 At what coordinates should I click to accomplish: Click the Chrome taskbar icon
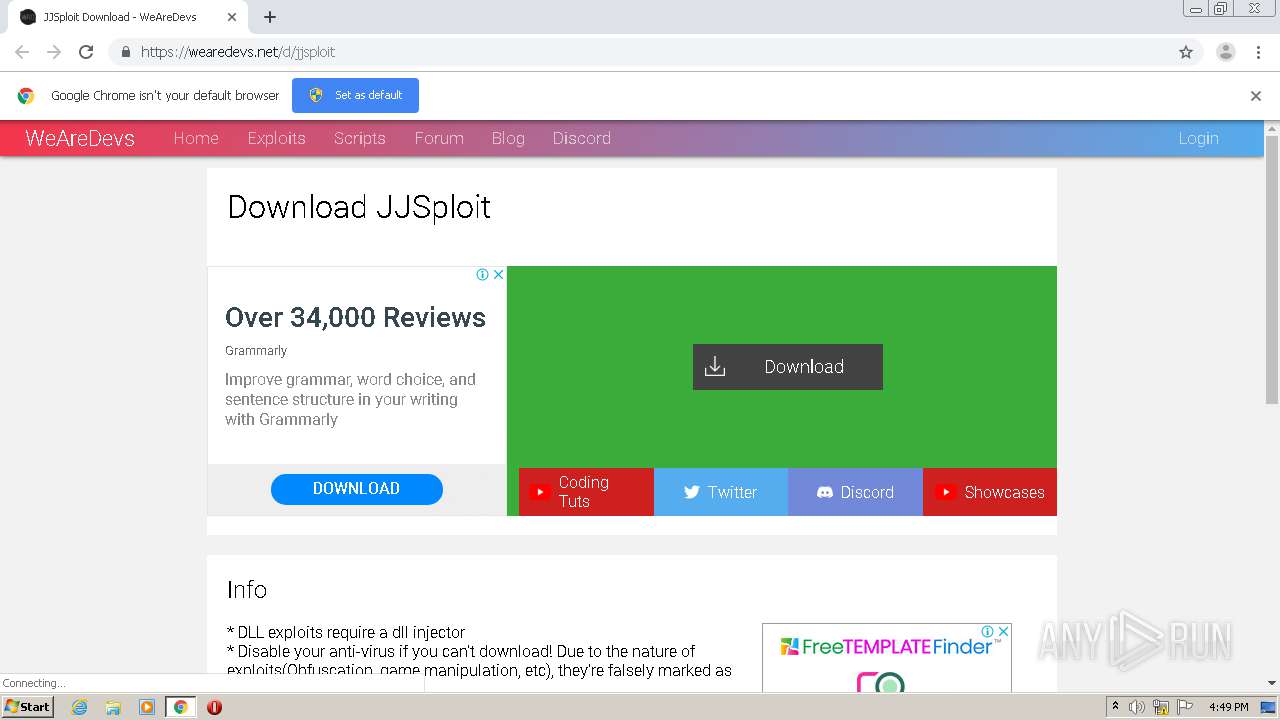pos(180,707)
